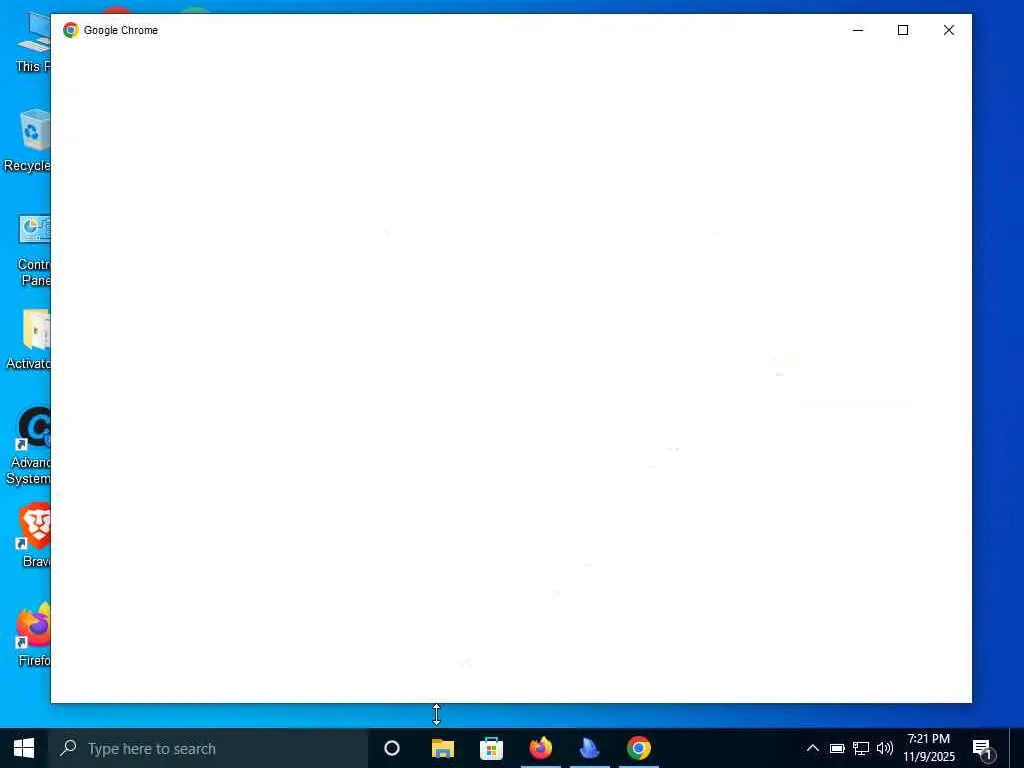Viewport: 1024px width, 768px height.
Task: Open the volume control tray icon
Action: 885,748
